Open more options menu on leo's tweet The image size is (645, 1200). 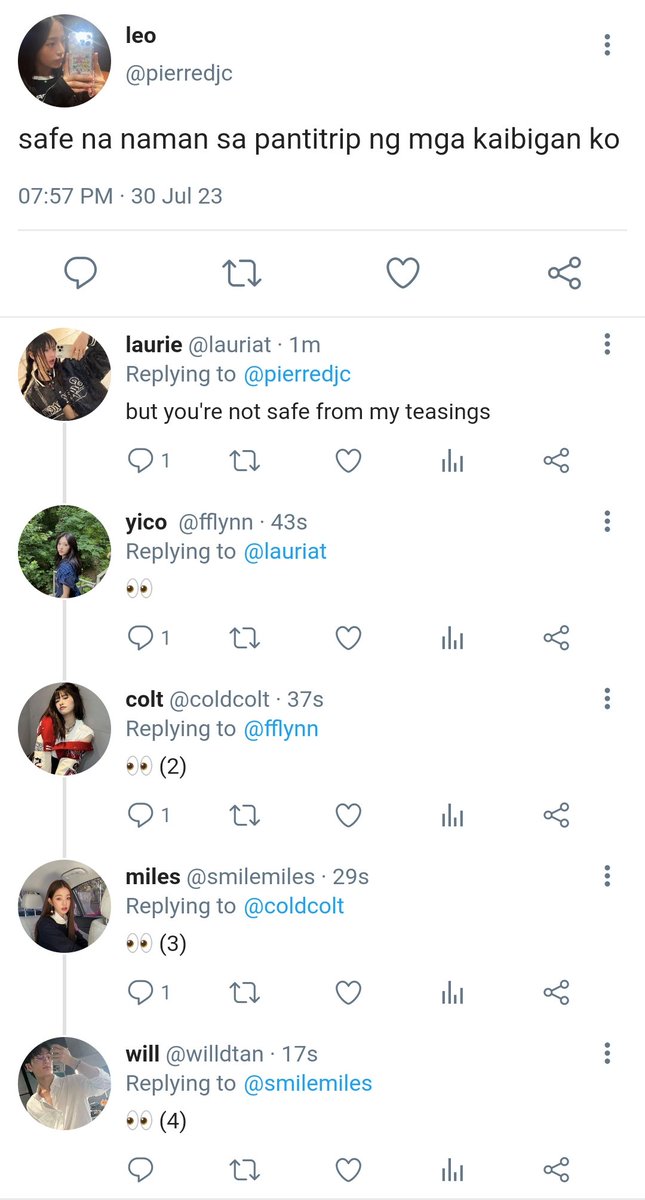click(x=607, y=45)
